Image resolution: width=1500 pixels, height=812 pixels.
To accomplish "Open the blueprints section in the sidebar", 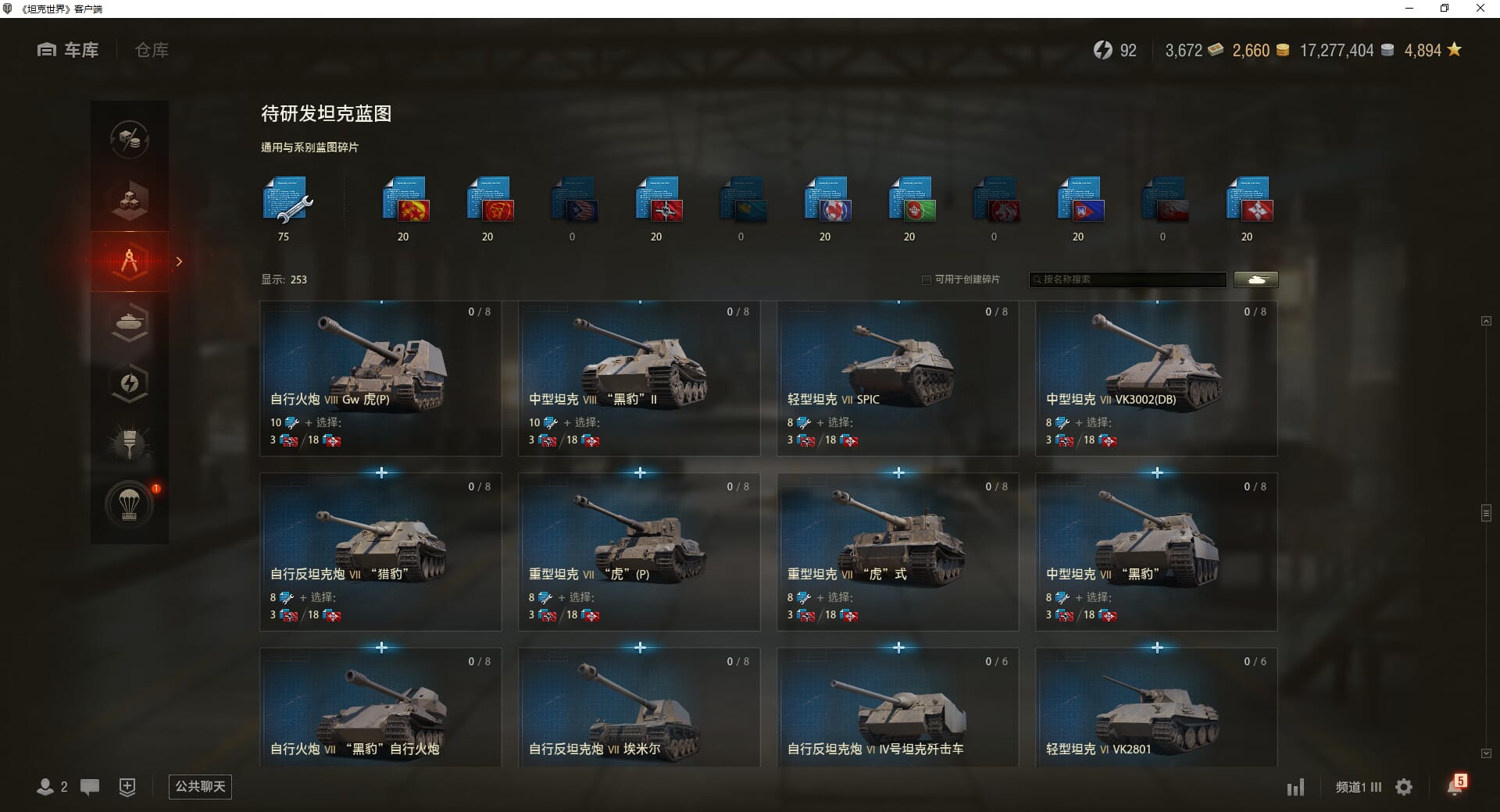I will pyautogui.click(x=130, y=262).
